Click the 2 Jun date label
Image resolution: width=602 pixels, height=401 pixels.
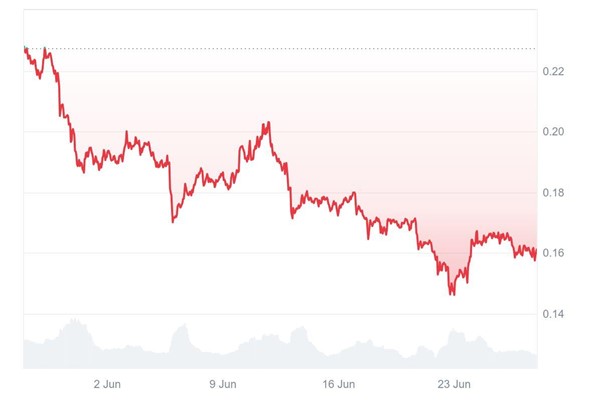[106, 383]
